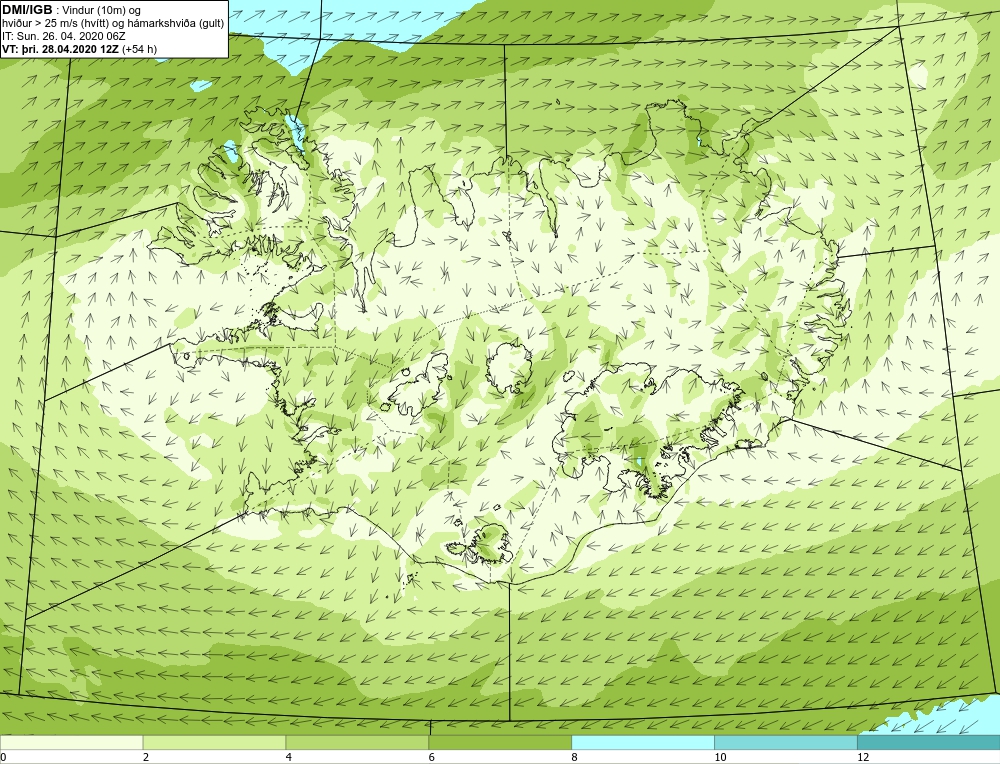Click the legend scale value '8'
The image size is (1000, 764).
click(575, 757)
